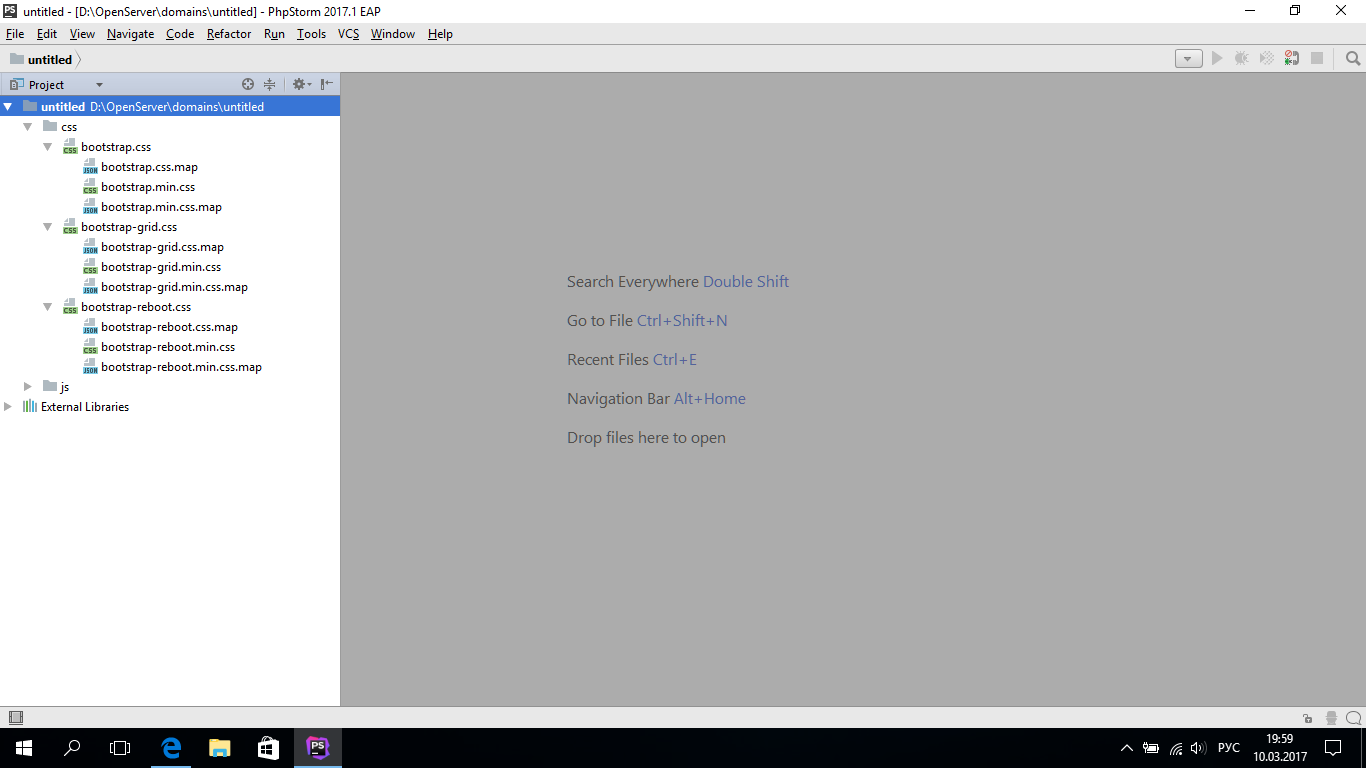Click the Scroll from Source target icon
Screen dimensions: 1366x768
pos(248,85)
